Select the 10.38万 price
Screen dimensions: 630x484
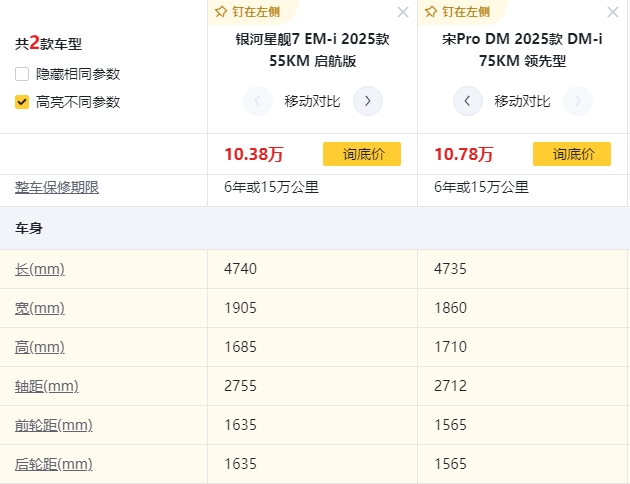click(254, 154)
